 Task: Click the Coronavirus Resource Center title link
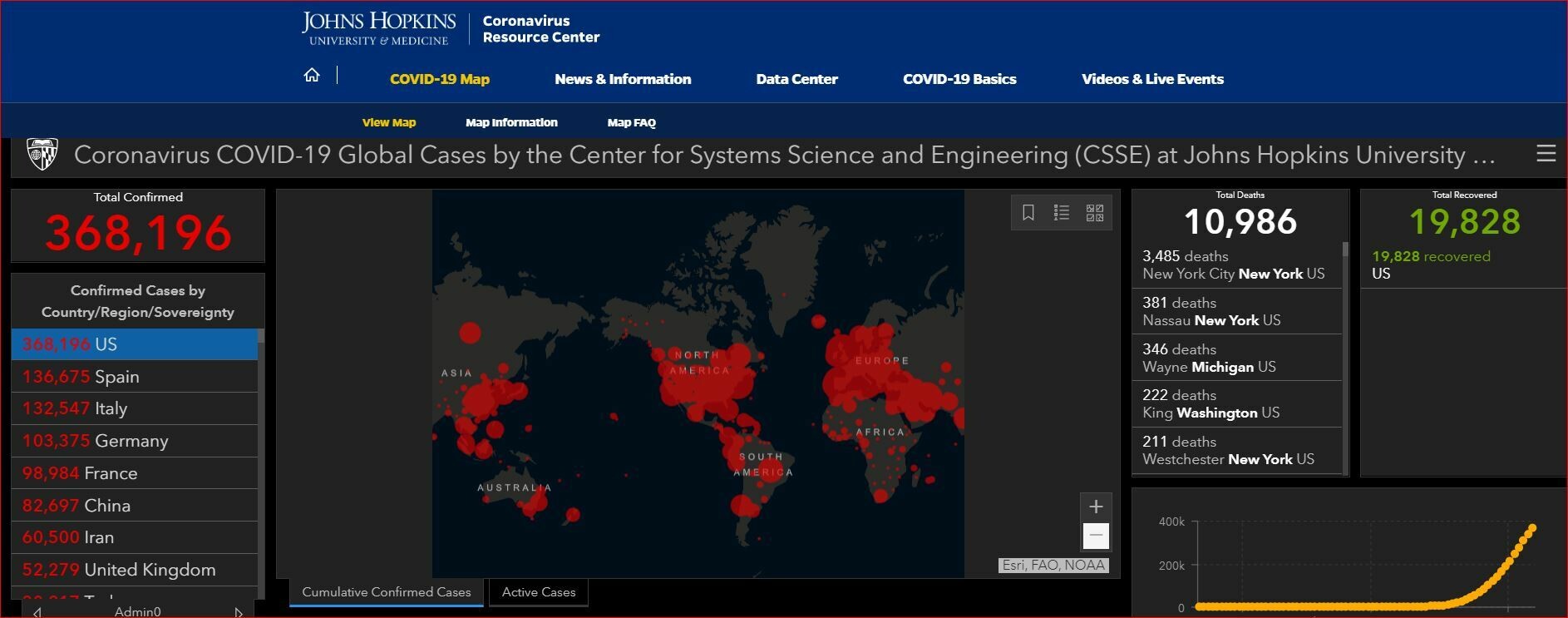coord(540,29)
